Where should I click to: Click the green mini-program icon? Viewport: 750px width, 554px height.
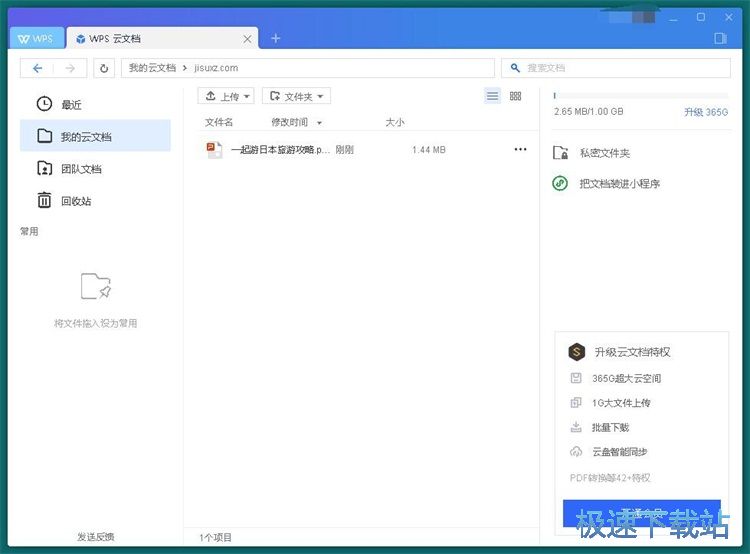coord(560,183)
